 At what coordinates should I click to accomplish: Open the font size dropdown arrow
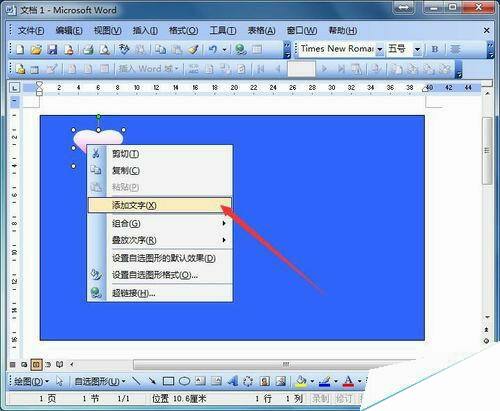click(x=417, y=50)
